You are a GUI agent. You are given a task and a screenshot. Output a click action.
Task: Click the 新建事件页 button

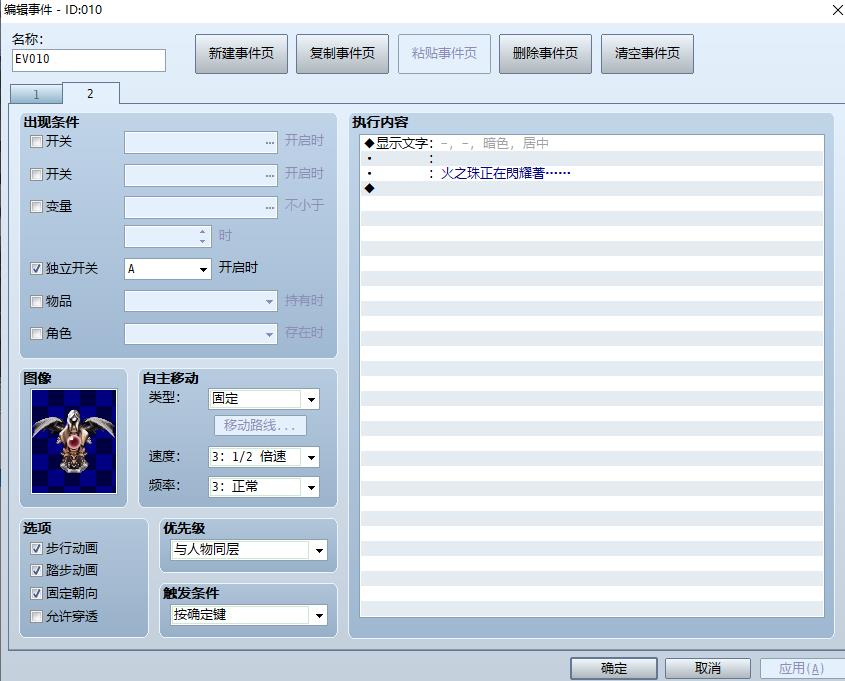click(241, 53)
